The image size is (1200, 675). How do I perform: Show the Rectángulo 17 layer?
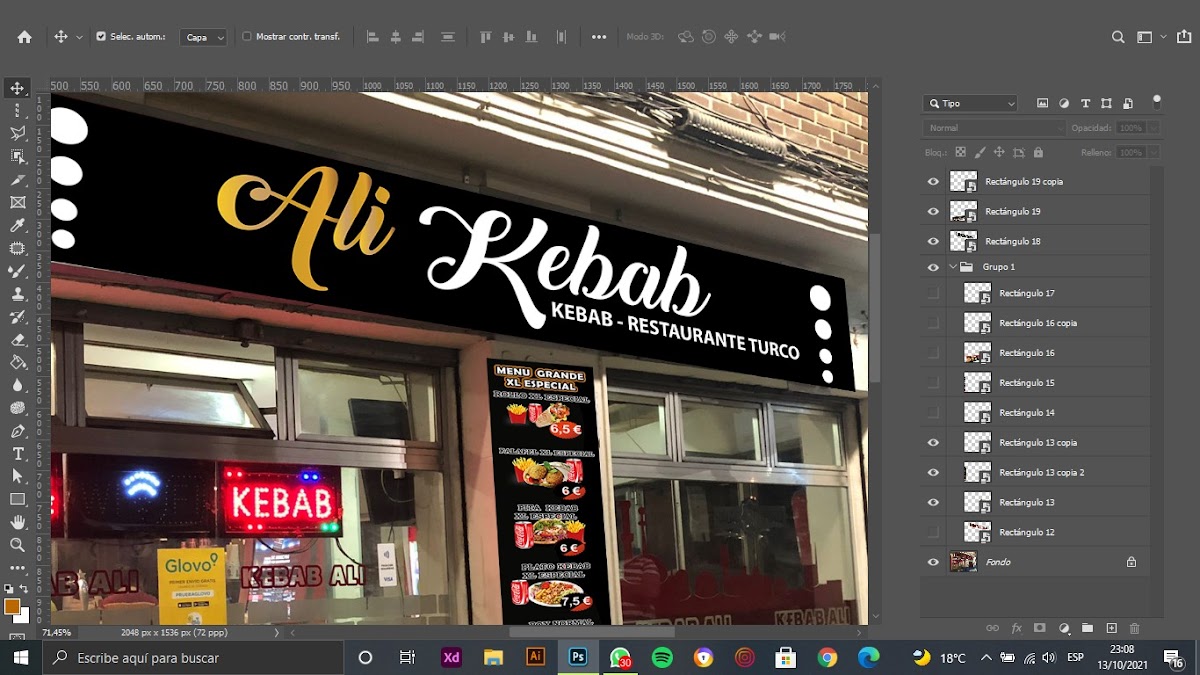pos(933,293)
